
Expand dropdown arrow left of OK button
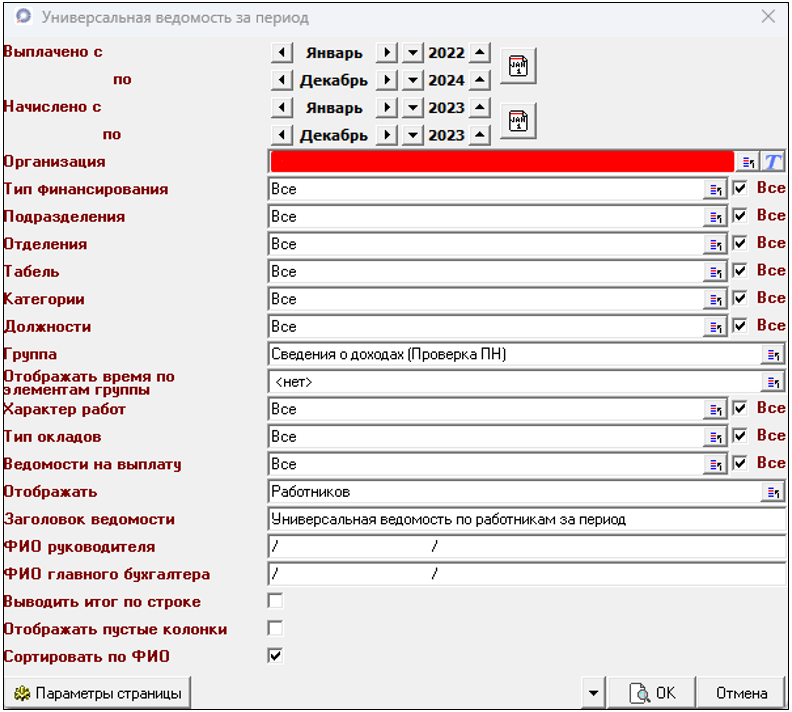(x=594, y=693)
